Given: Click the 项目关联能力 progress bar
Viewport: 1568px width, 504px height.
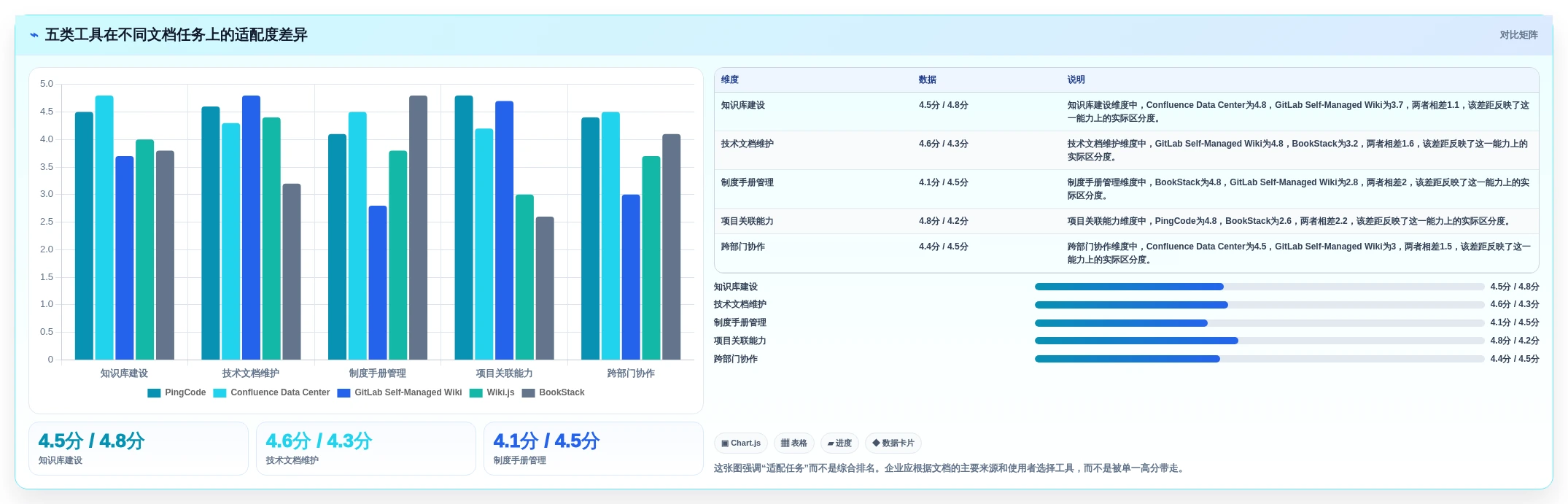Looking at the screenshot, I should click(x=1260, y=341).
